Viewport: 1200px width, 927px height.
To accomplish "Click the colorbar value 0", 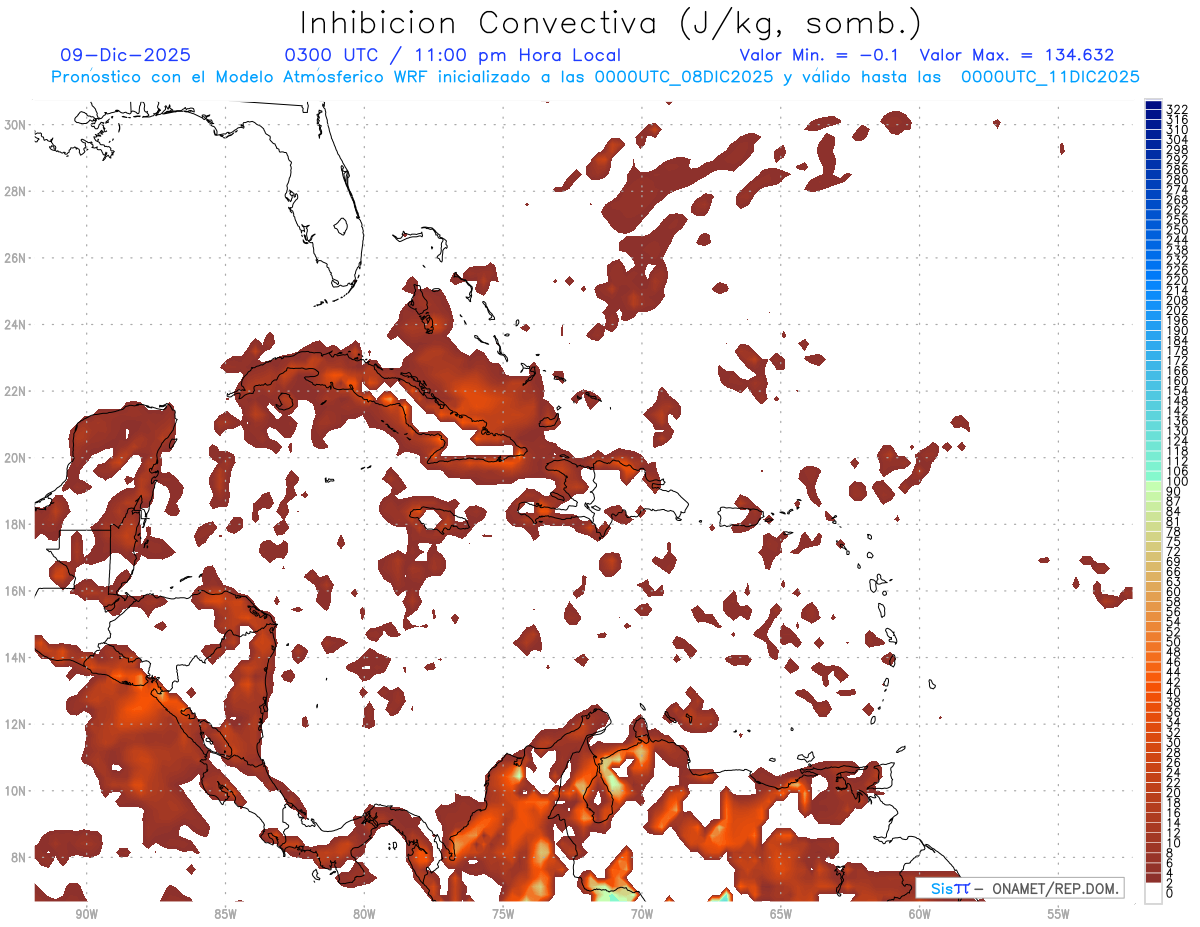I will point(1170,893).
